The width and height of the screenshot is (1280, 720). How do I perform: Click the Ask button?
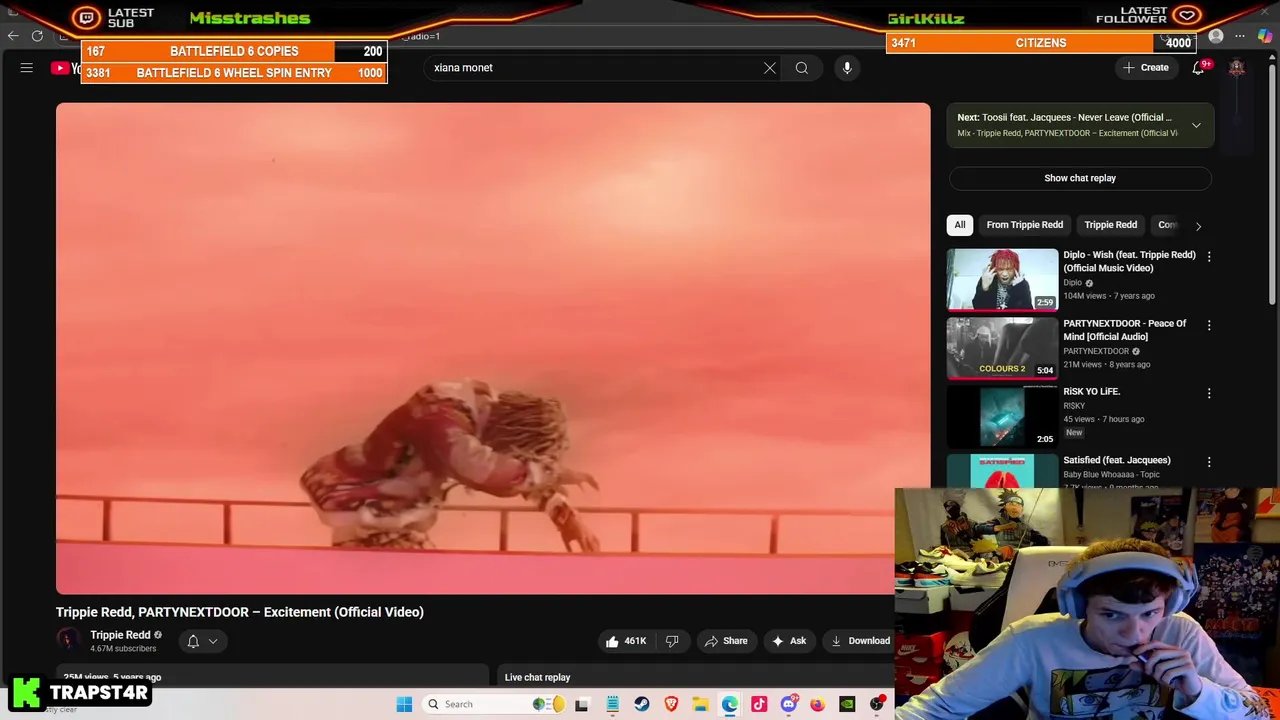788,641
